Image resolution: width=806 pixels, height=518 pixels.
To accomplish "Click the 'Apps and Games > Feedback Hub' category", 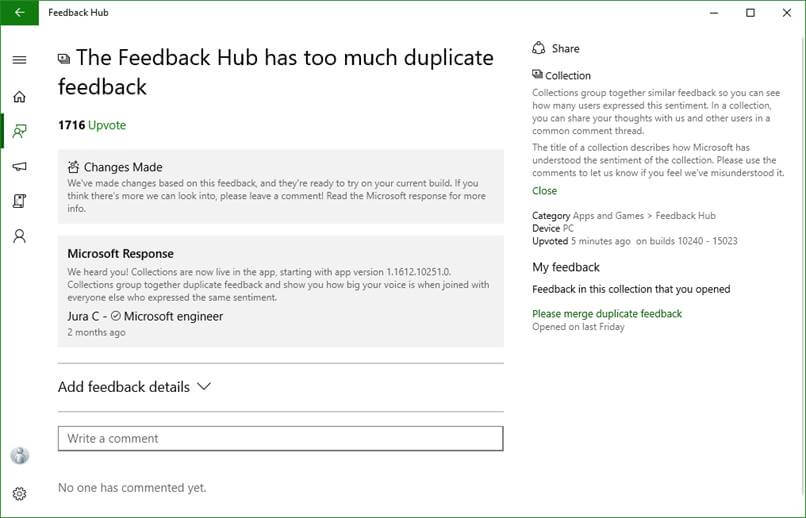I will point(644,216).
